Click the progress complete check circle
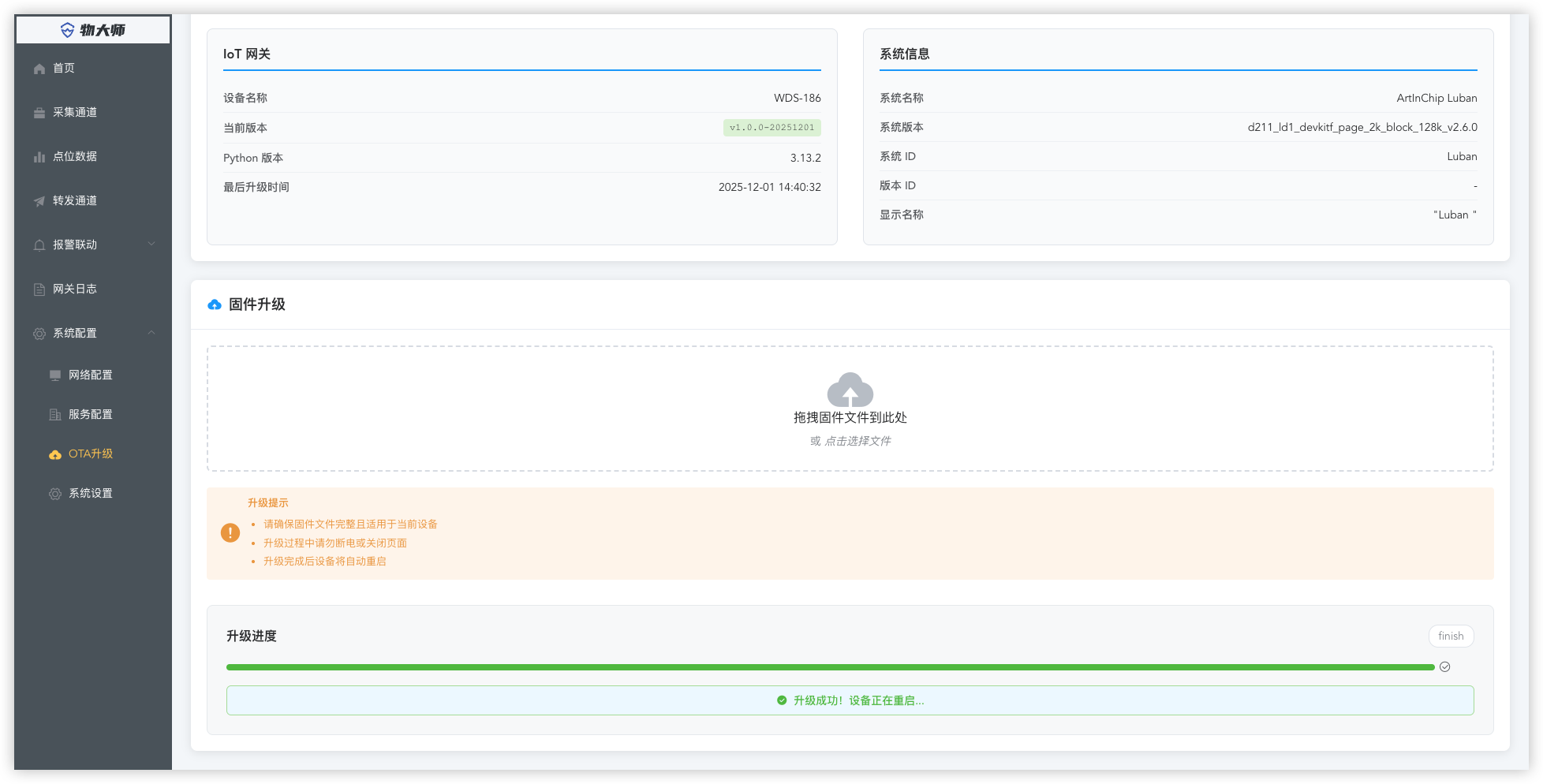Image resolution: width=1543 pixels, height=784 pixels. 1444,667
